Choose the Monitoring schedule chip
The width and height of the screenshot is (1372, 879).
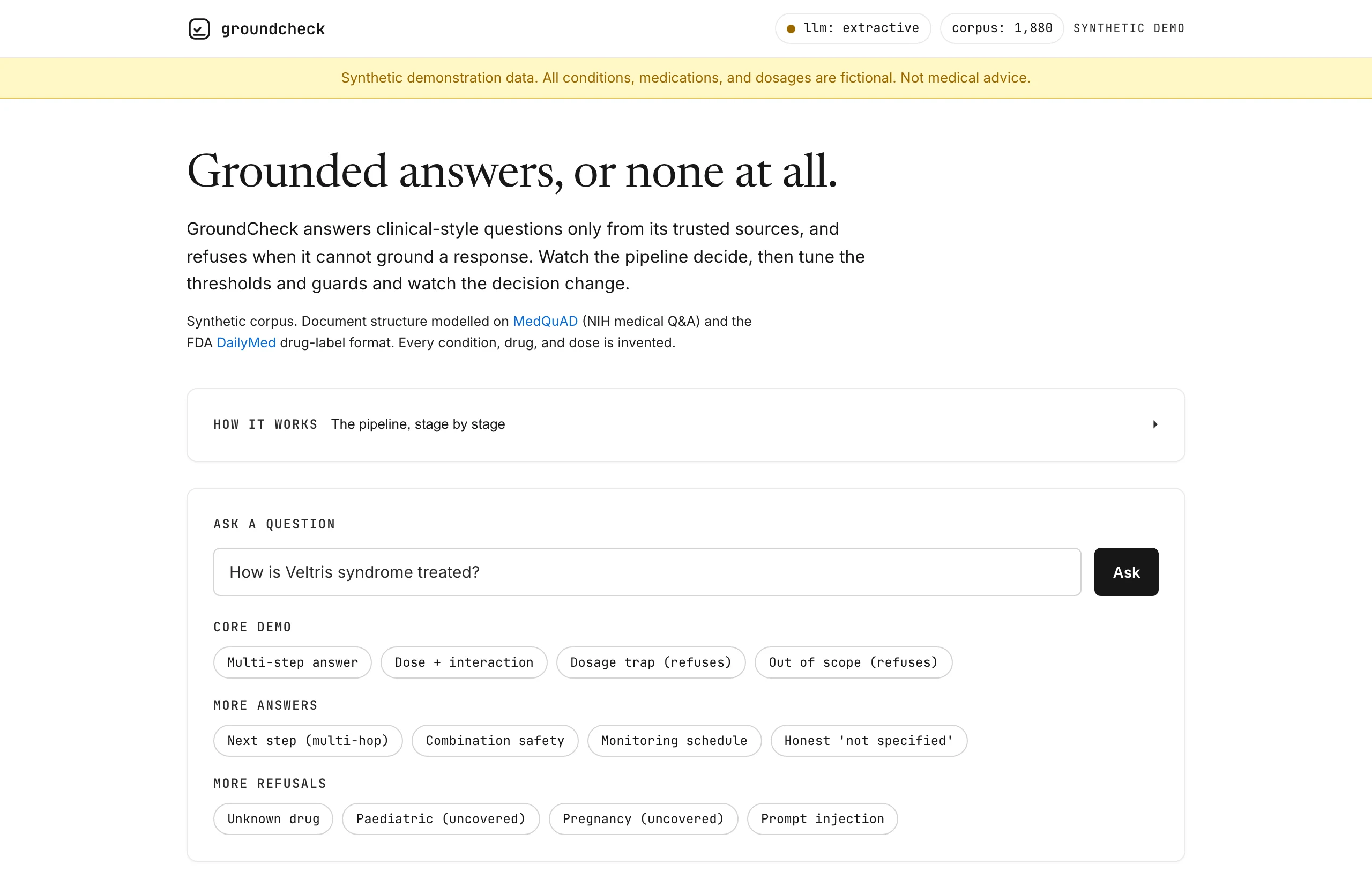click(674, 740)
